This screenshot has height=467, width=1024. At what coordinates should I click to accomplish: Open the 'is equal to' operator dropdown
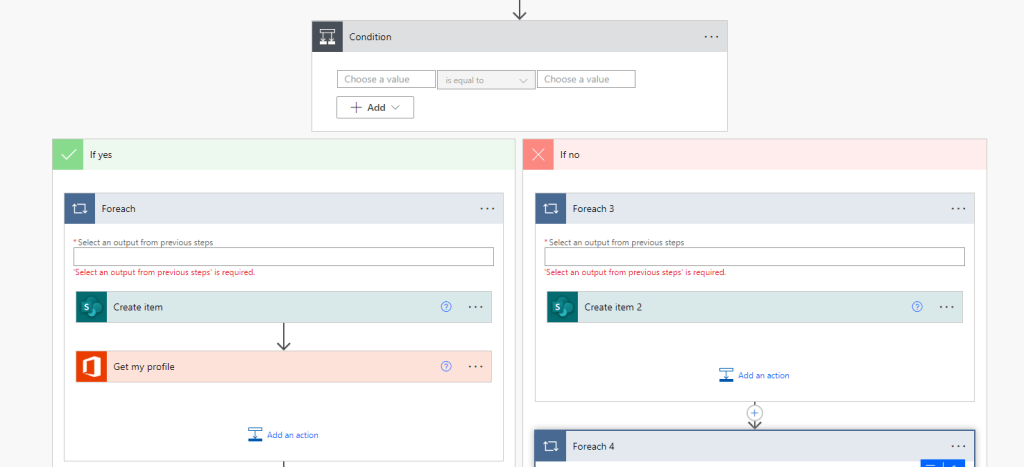(486, 80)
